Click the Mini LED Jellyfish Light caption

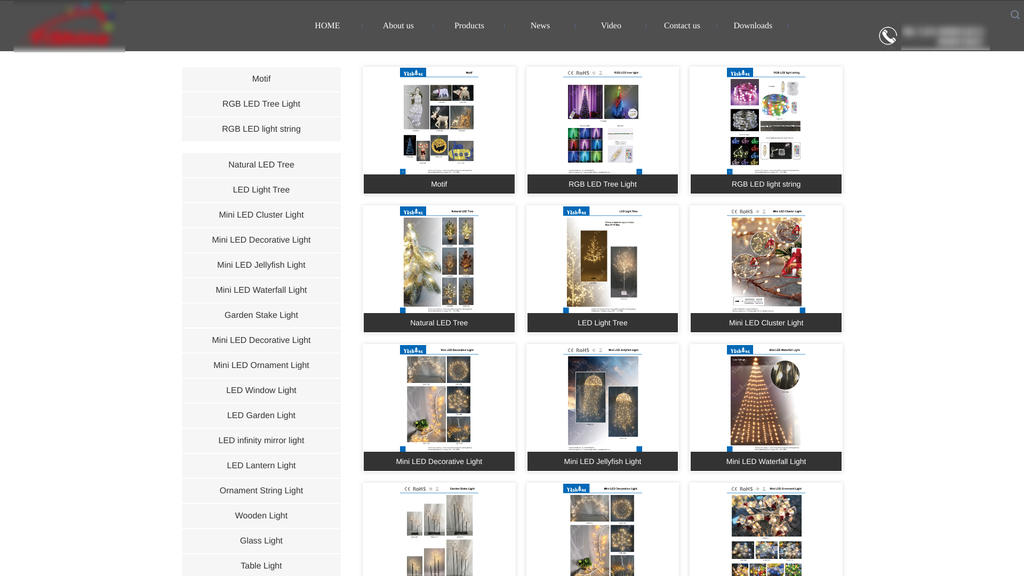(602, 461)
